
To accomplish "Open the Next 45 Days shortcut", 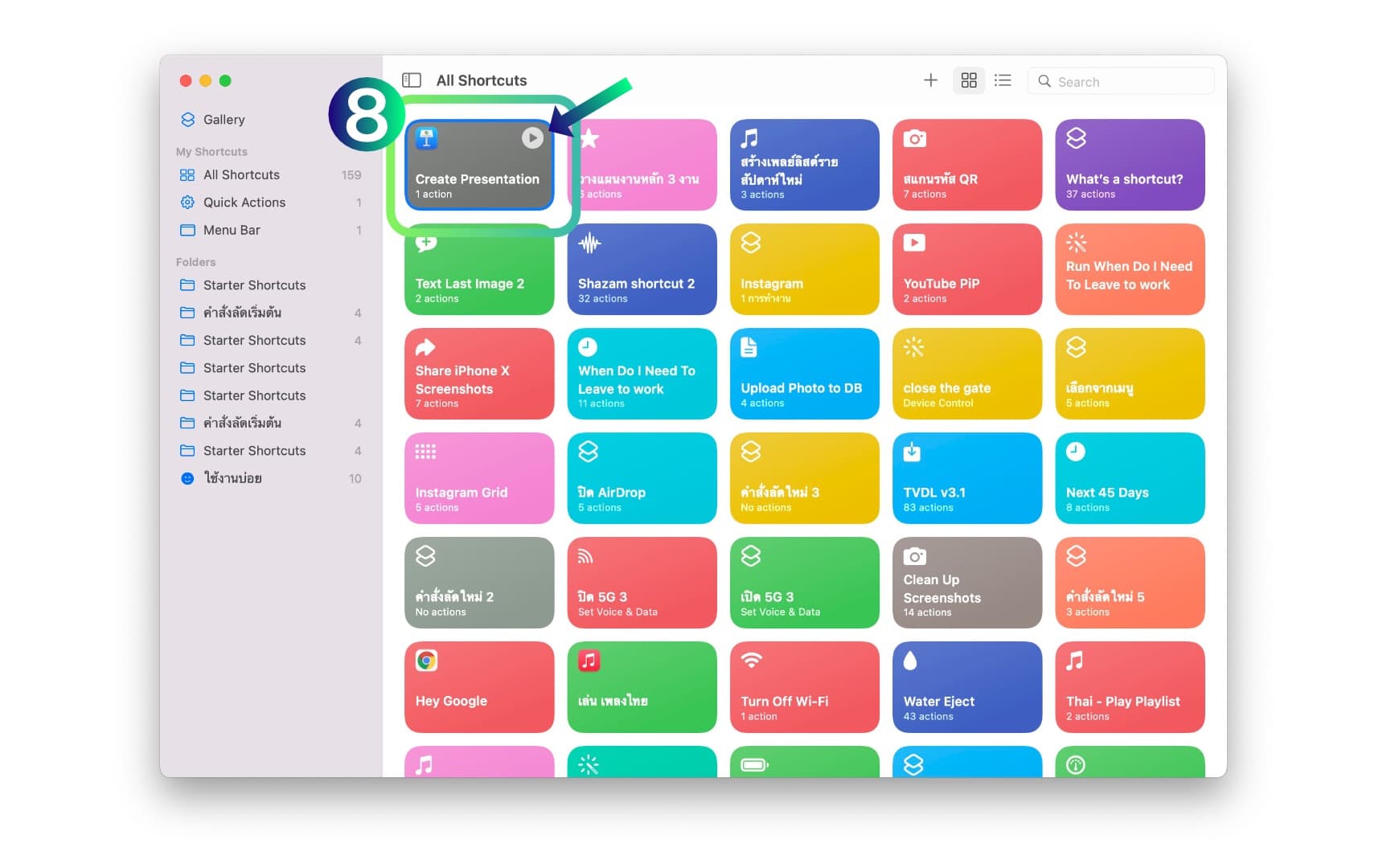I will click(x=1129, y=478).
